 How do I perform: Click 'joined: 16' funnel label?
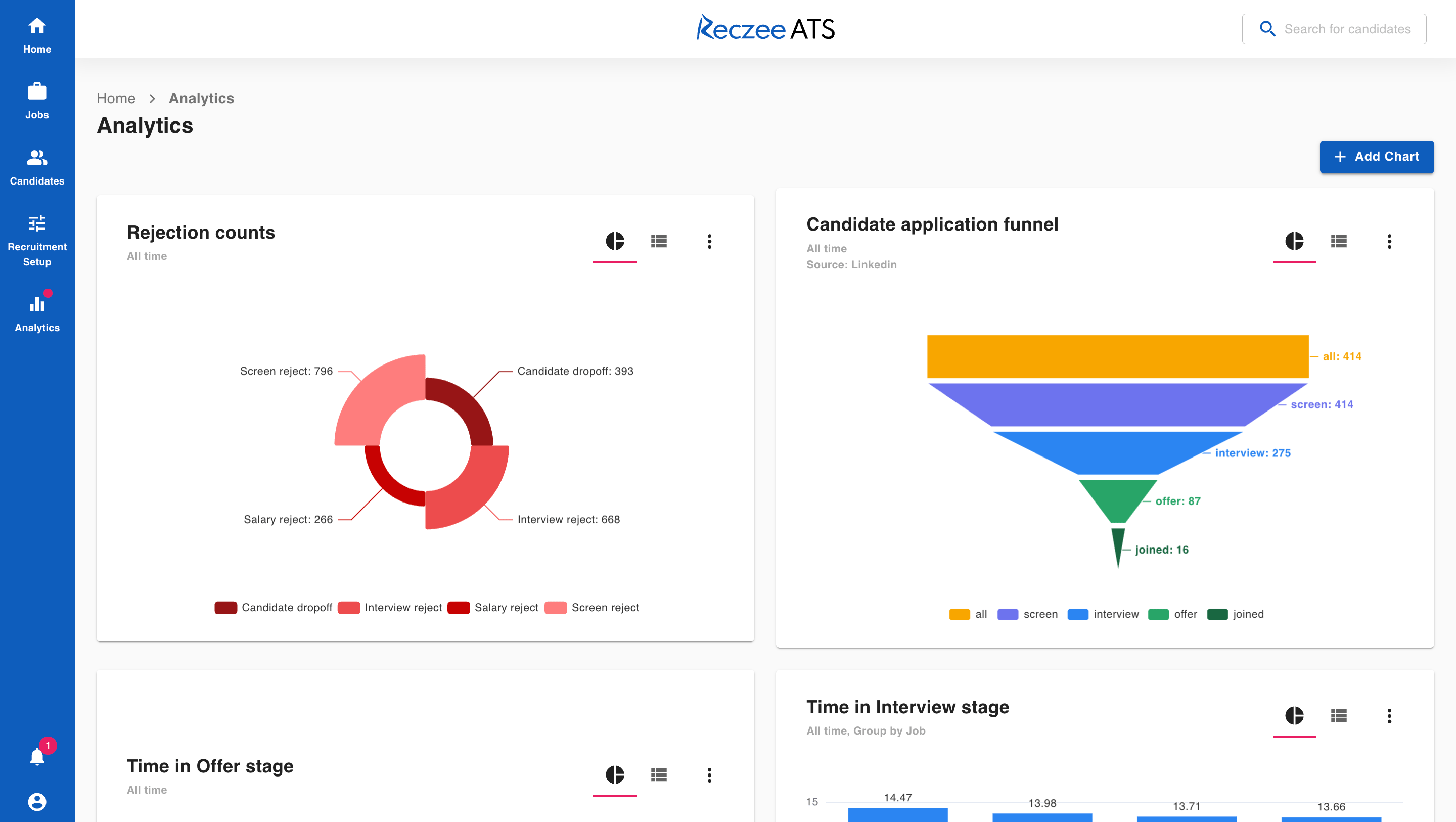(1162, 550)
